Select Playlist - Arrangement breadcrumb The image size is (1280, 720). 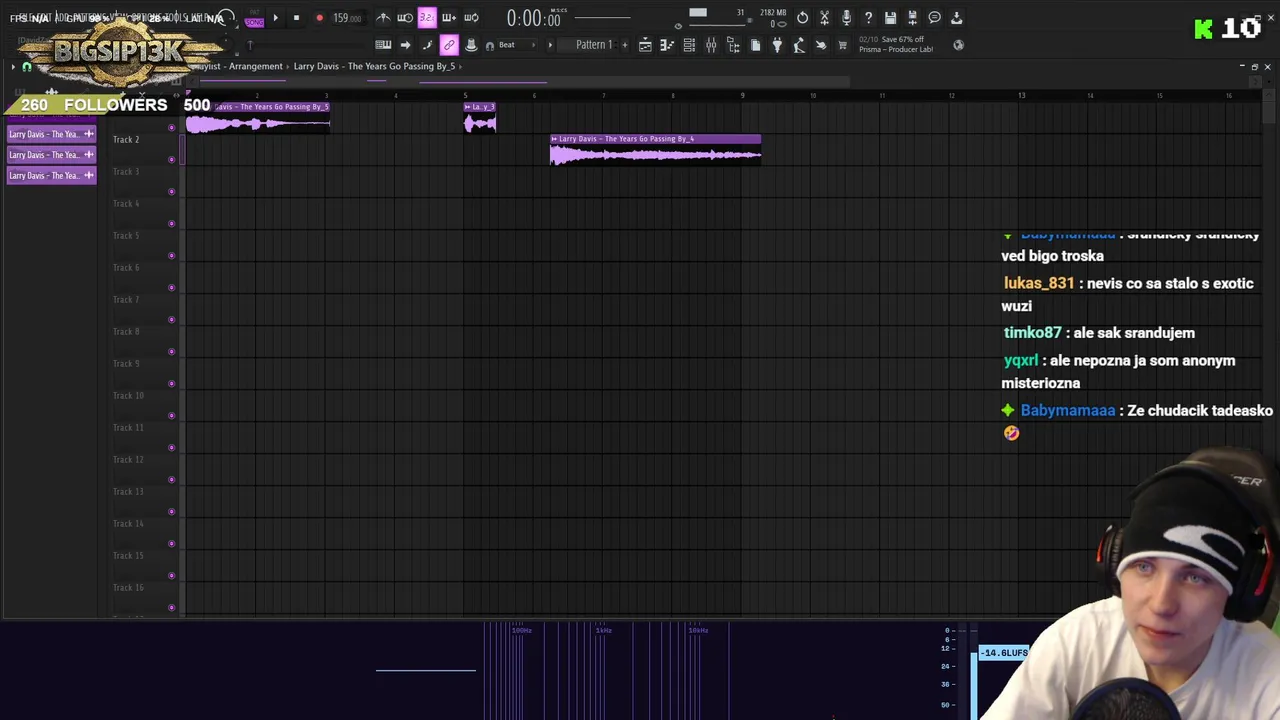[x=239, y=66]
